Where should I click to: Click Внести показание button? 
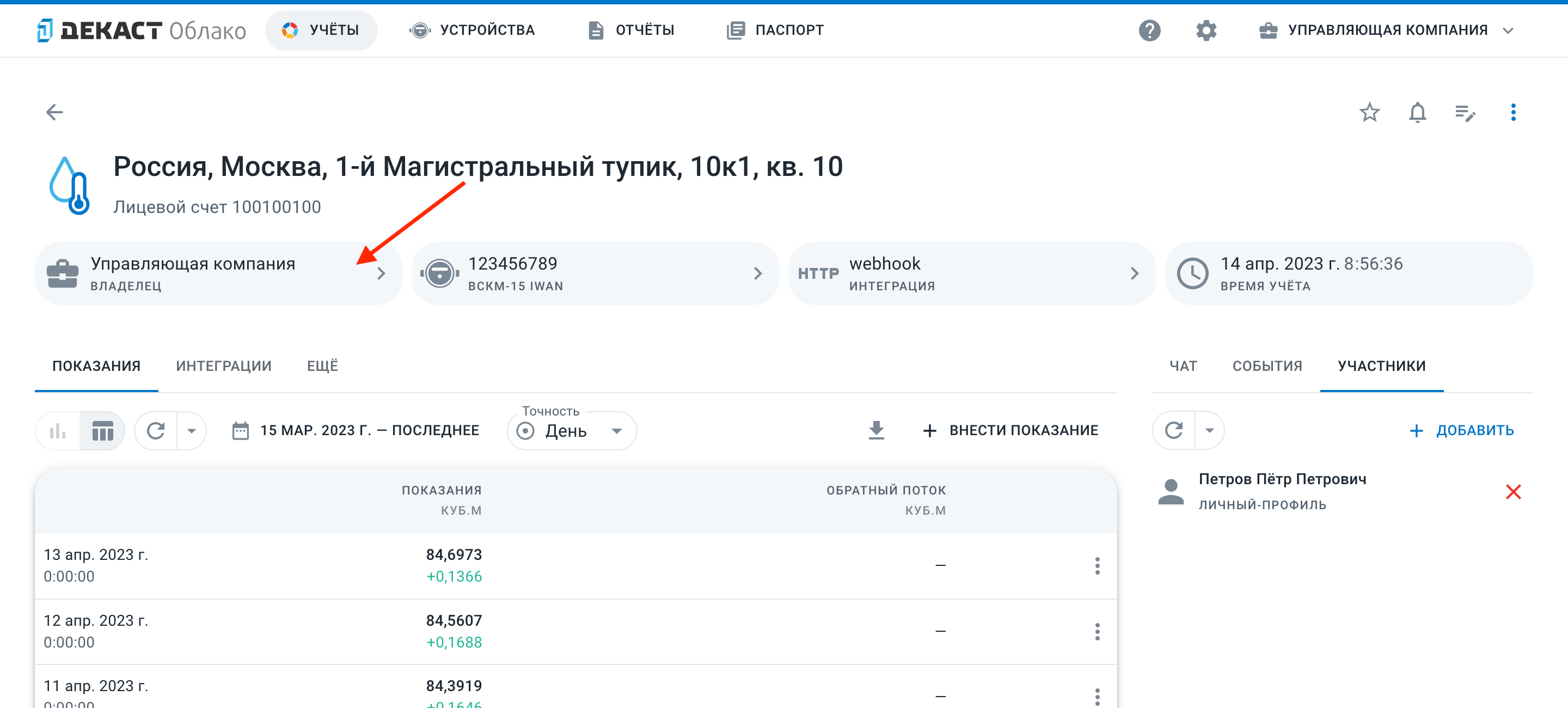coord(1010,431)
